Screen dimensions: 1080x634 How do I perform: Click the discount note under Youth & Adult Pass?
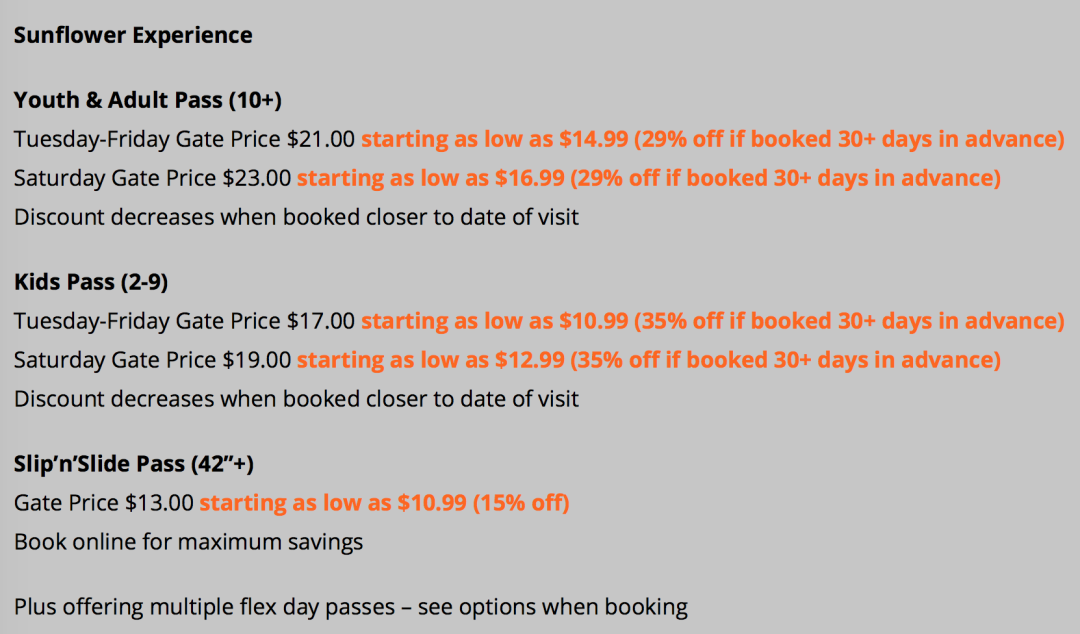tap(296, 217)
